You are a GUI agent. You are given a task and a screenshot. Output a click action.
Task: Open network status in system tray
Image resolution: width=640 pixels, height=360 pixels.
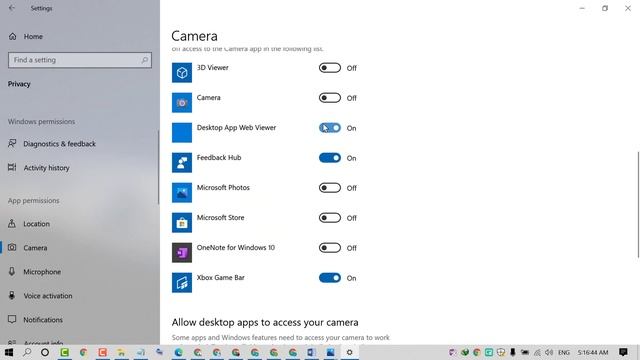537,352
